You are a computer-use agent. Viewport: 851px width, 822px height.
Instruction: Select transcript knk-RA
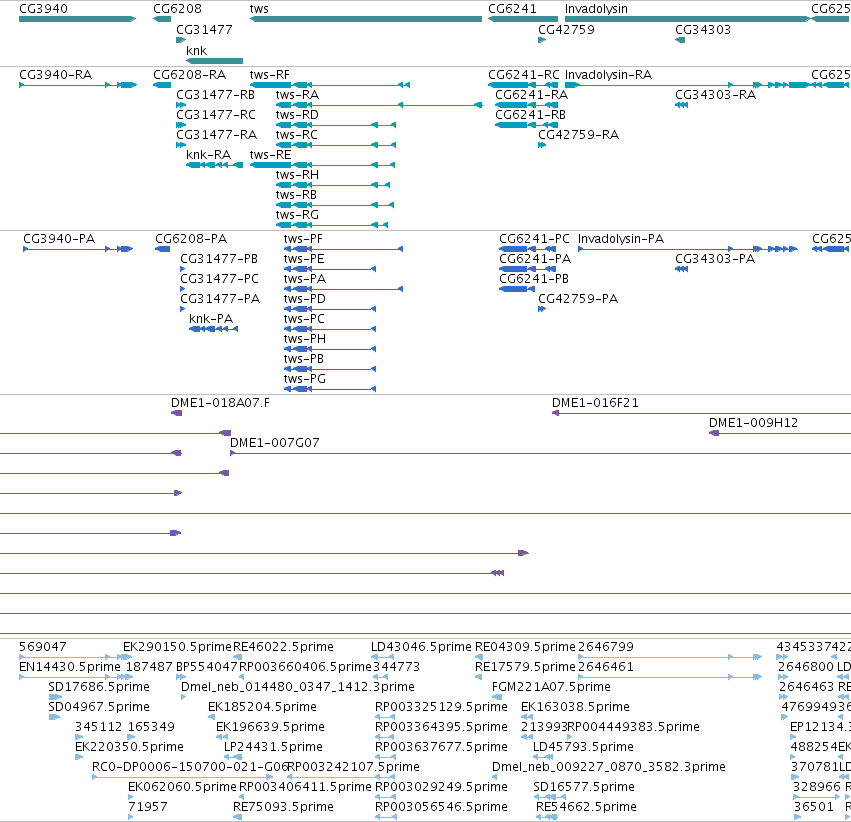[x=214, y=165]
